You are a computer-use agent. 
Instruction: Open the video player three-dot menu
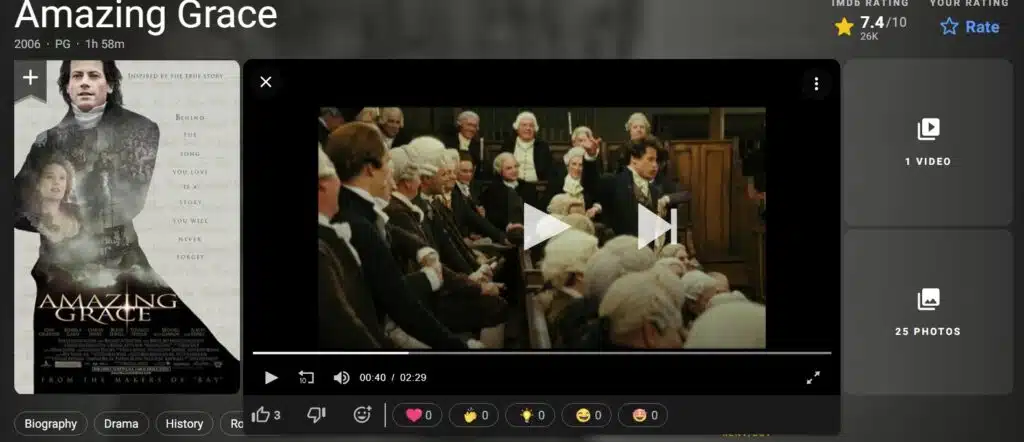pos(816,84)
